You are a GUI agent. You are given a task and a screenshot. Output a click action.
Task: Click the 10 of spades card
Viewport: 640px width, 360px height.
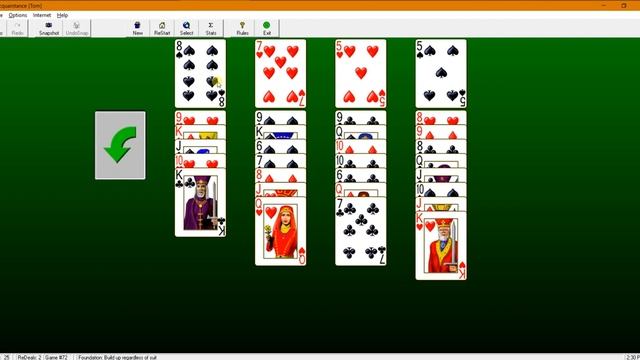(x=441, y=189)
